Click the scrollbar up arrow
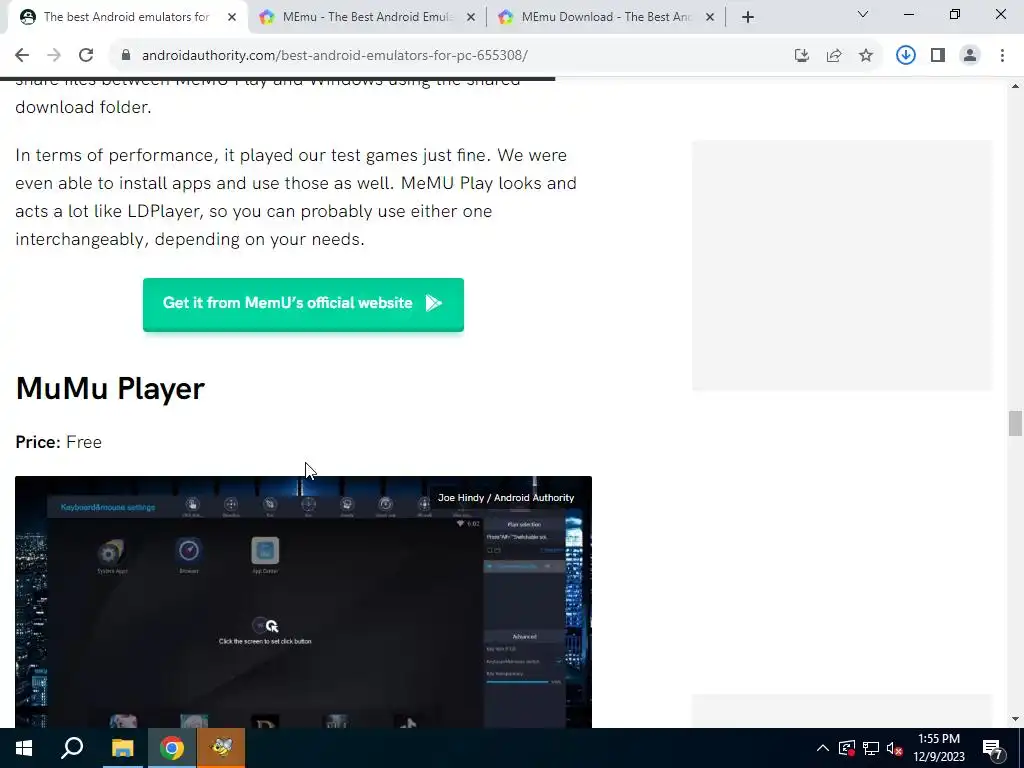1024x768 pixels. tap(1015, 86)
